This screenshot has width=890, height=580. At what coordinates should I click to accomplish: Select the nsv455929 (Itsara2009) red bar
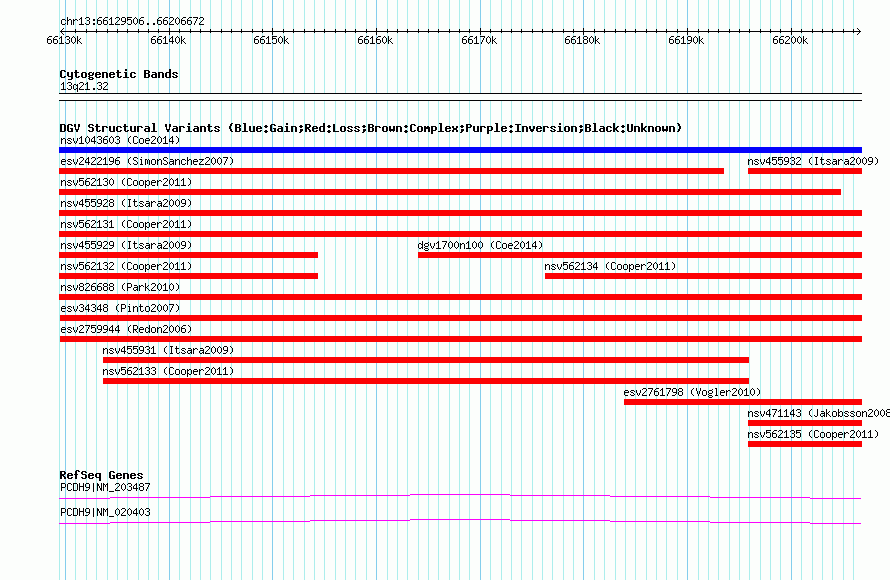pos(188,255)
